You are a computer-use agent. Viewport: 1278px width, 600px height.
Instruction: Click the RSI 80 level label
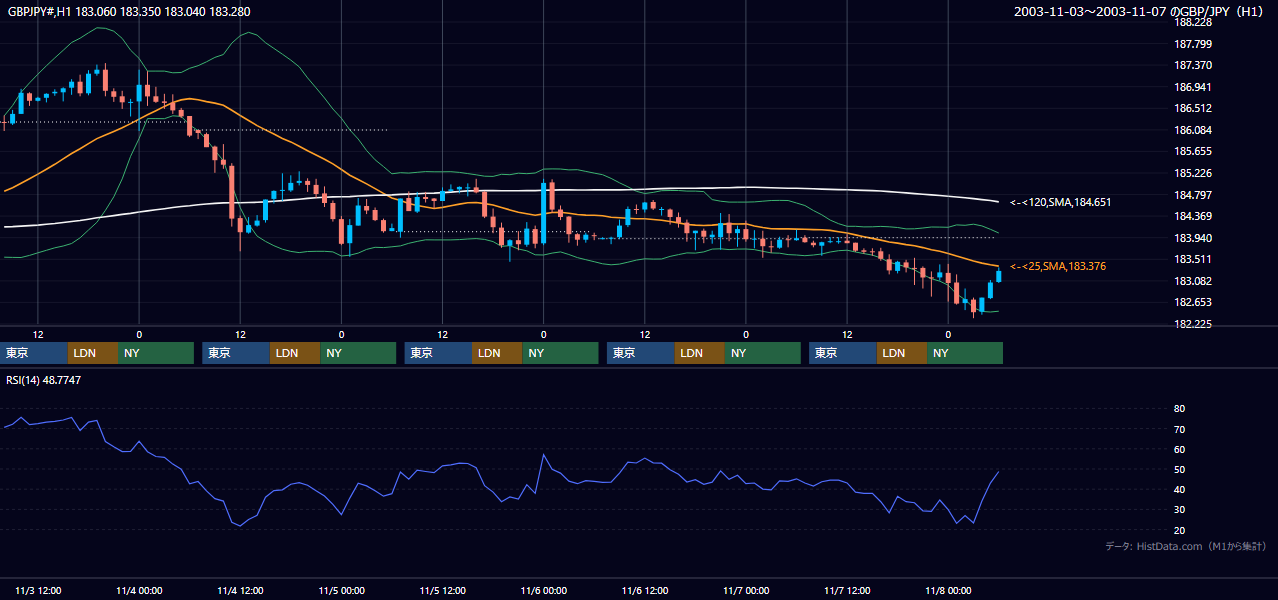(1179, 409)
